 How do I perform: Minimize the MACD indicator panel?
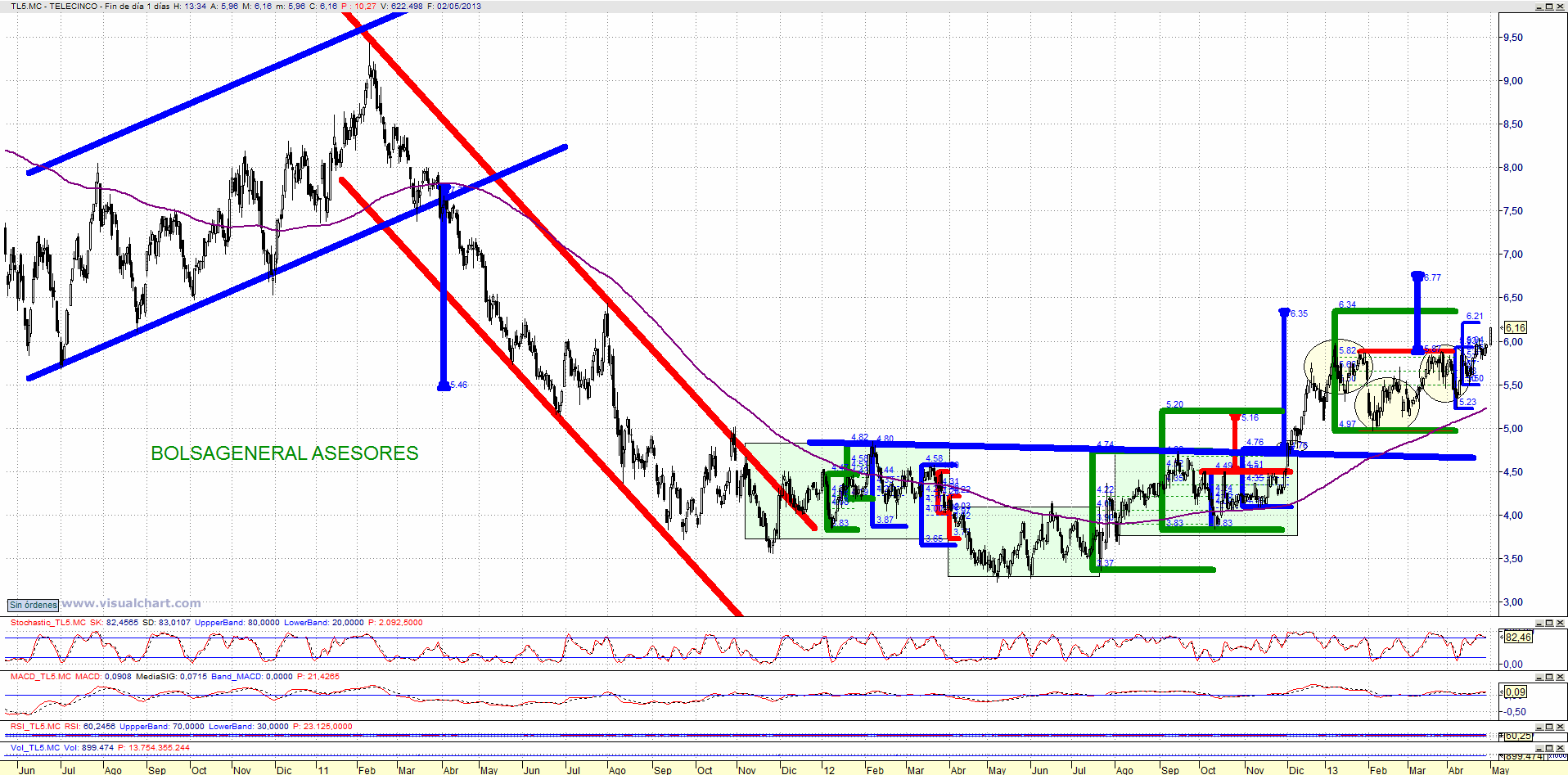click(x=1539, y=677)
